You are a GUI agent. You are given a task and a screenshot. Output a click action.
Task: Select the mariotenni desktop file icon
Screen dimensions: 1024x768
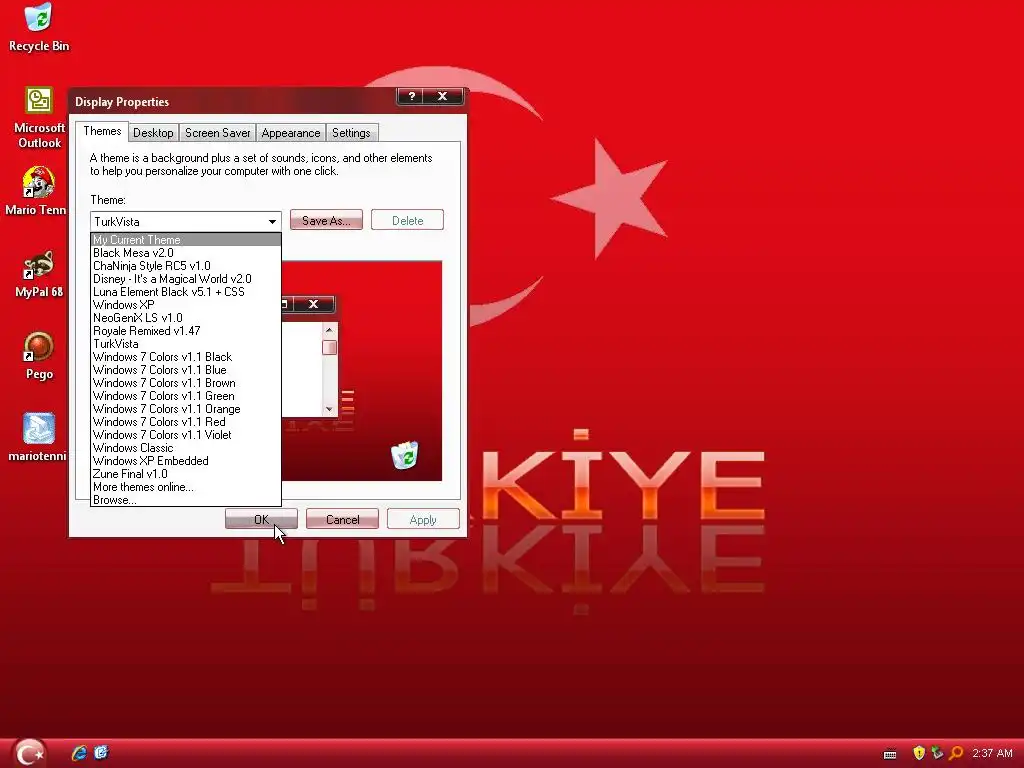[x=37, y=438]
